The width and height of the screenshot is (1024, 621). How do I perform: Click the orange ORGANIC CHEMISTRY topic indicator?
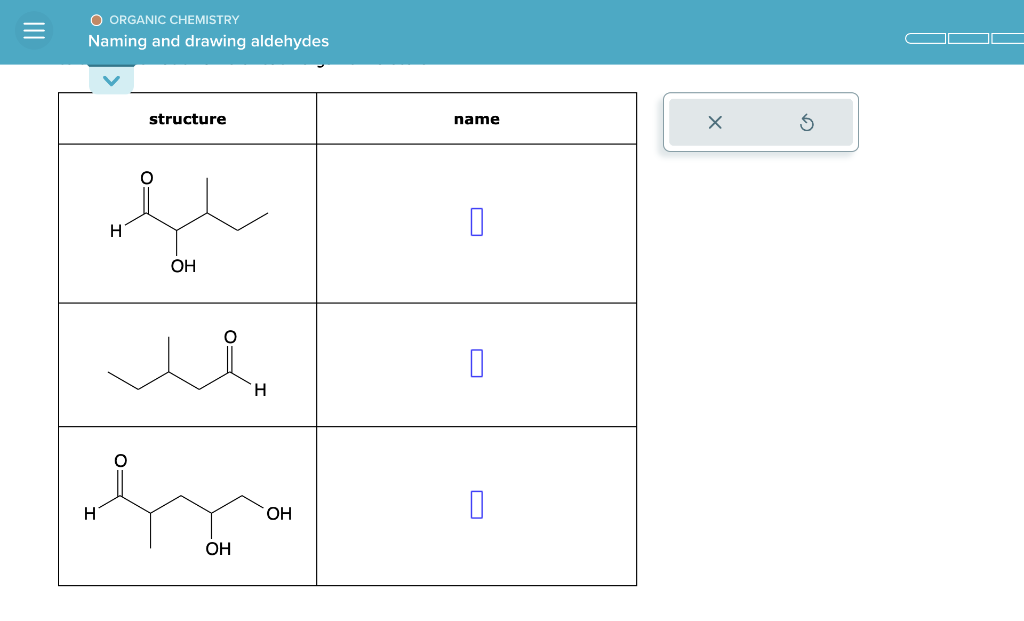tap(98, 19)
